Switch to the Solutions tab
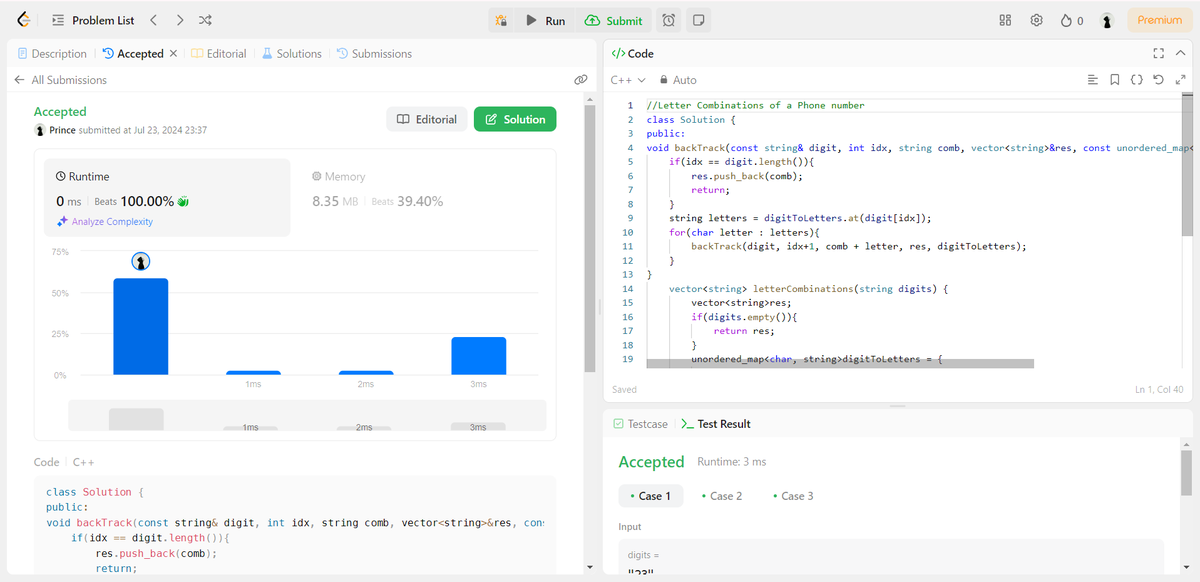 point(292,53)
